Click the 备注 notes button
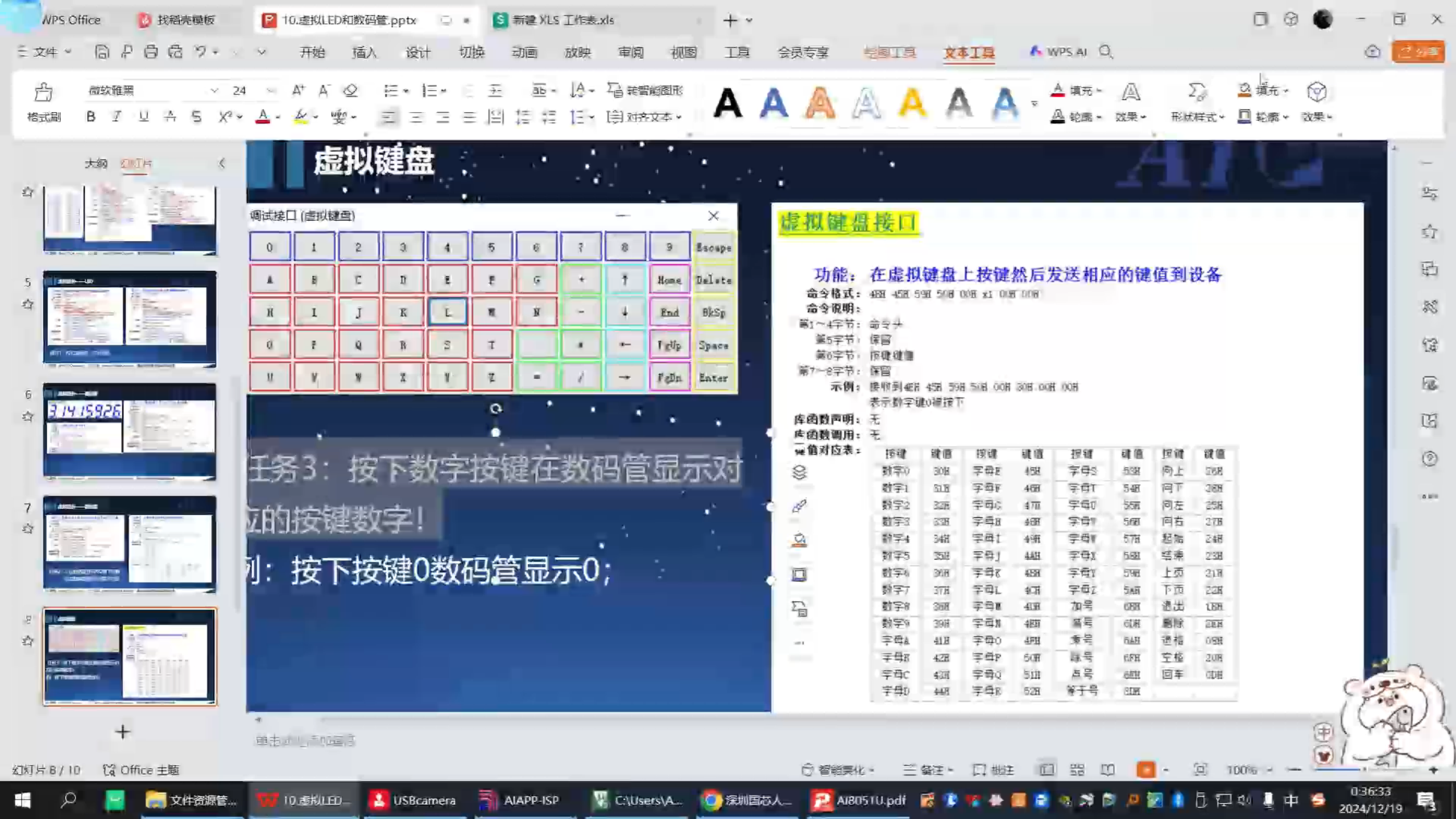The width and height of the screenshot is (1456, 819). tap(933, 770)
